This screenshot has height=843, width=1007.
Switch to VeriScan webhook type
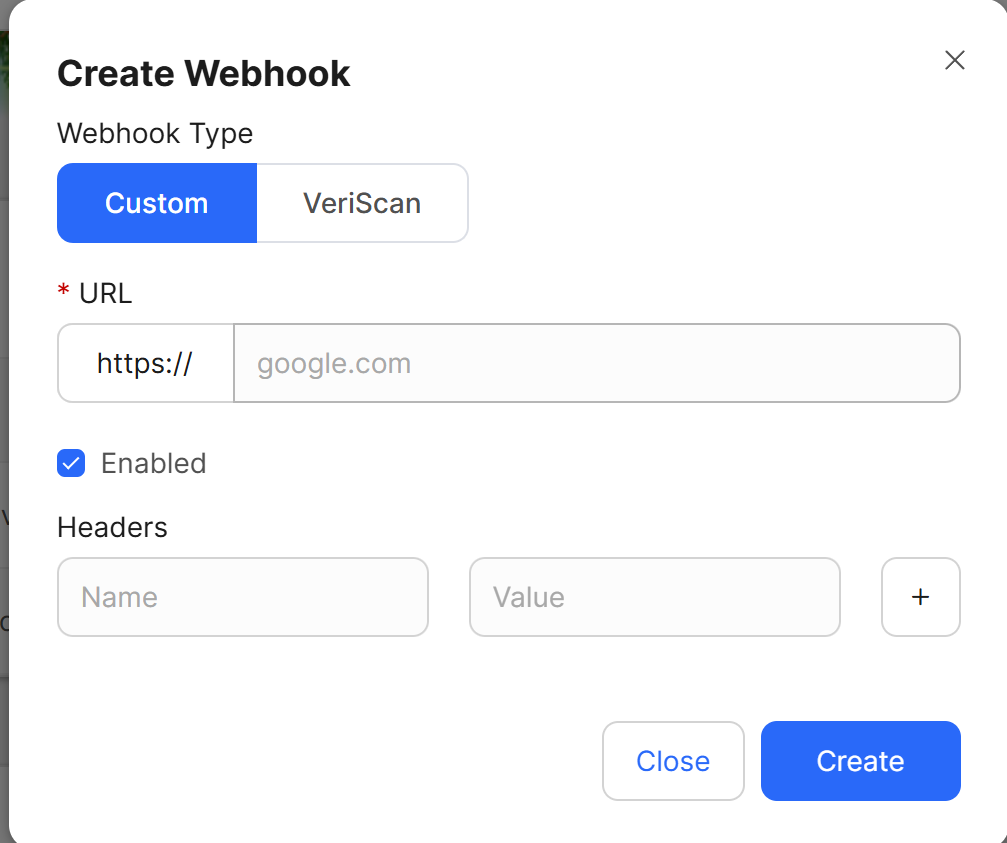pos(362,203)
